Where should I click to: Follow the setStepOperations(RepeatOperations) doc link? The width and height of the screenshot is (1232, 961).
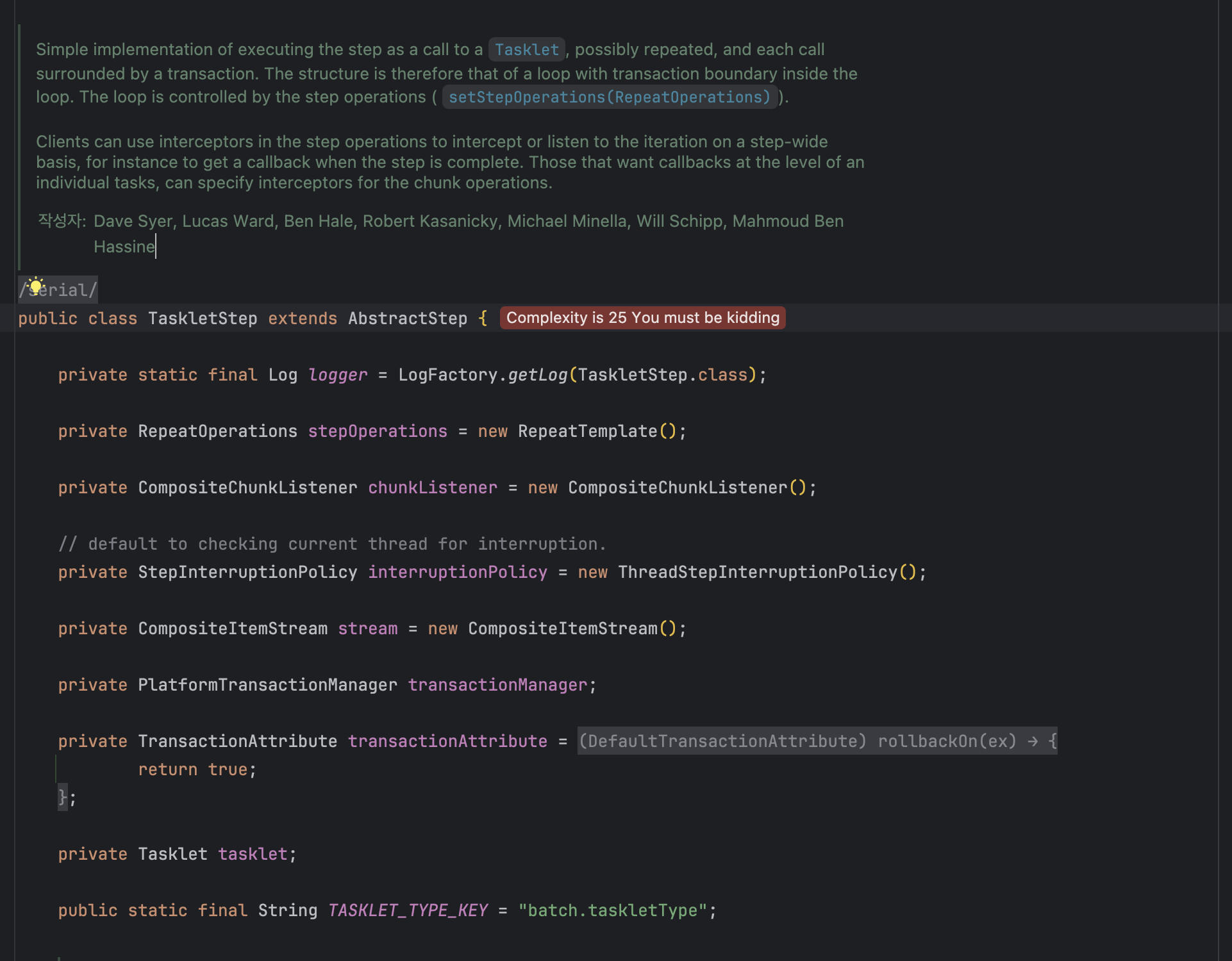[609, 97]
